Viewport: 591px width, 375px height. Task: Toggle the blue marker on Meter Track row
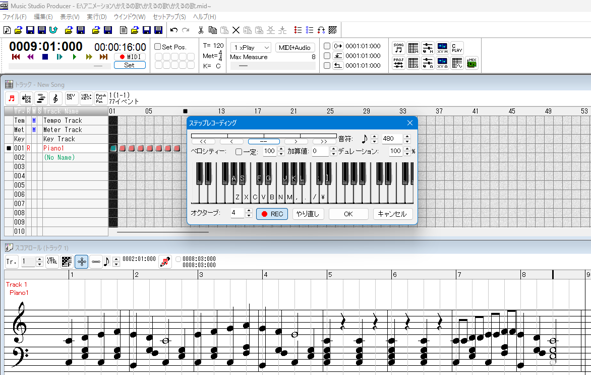tap(34, 130)
